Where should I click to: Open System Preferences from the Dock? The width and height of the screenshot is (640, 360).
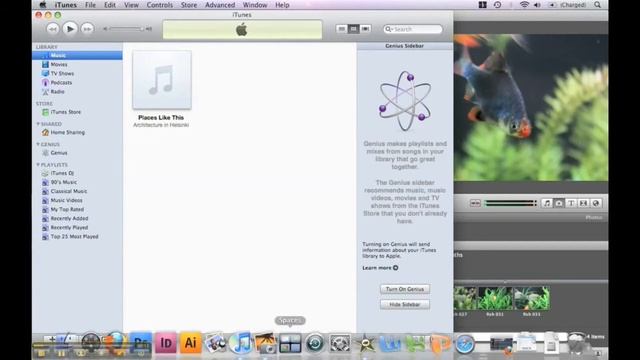coord(340,343)
